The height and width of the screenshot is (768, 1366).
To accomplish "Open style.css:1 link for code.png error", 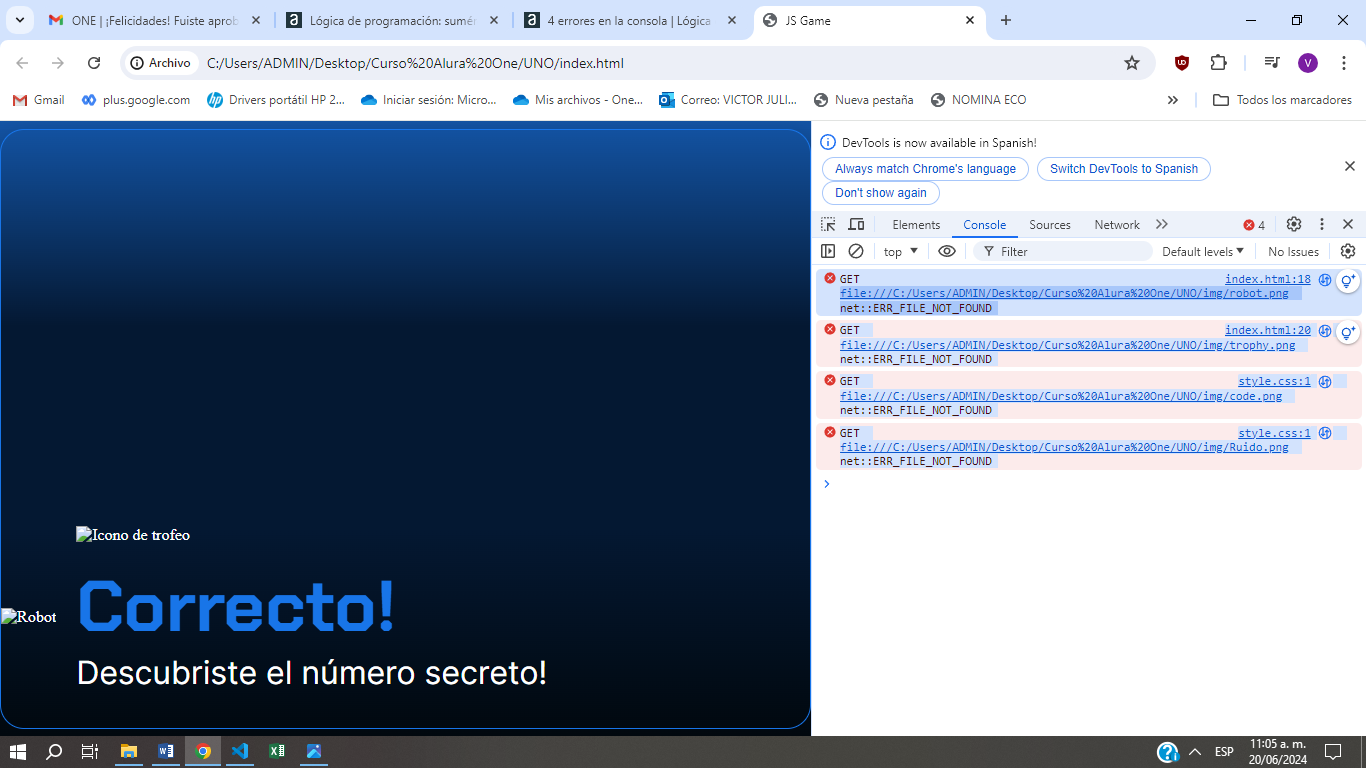I will coord(1274,381).
